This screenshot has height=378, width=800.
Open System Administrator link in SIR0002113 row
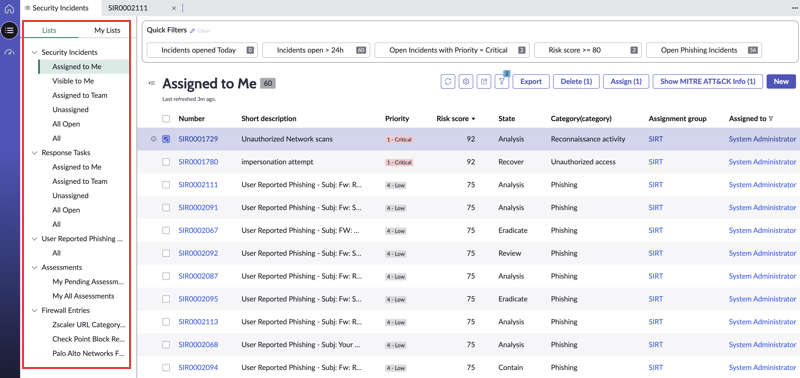(x=762, y=322)
